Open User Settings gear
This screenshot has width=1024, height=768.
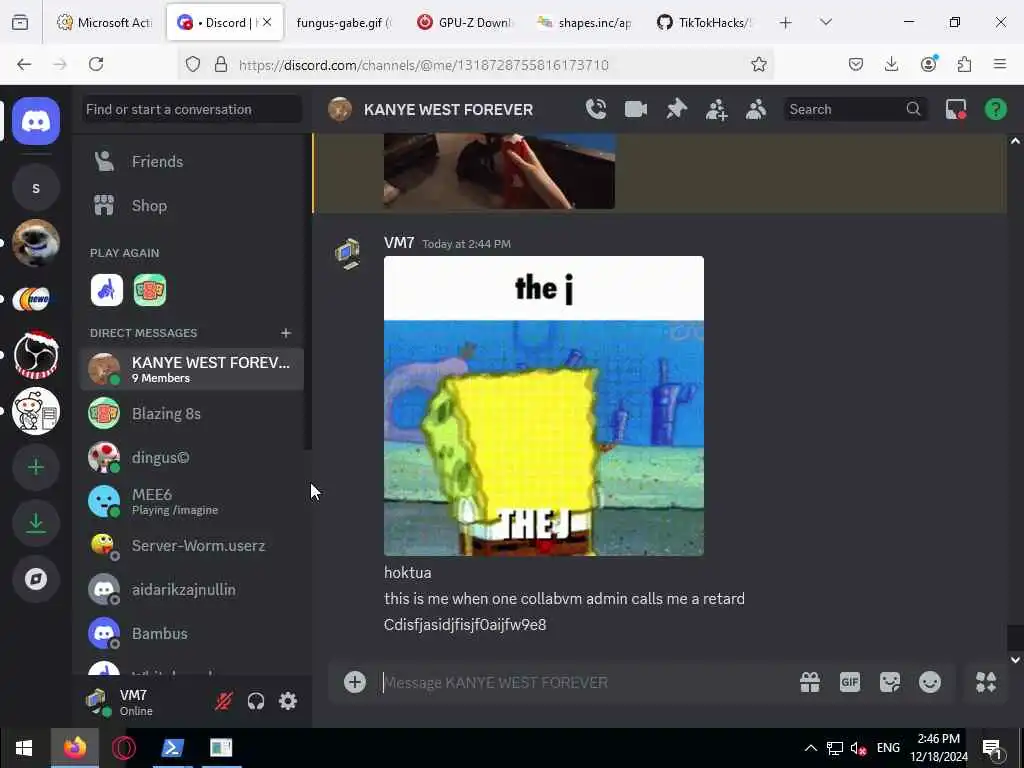coord(288,701)
